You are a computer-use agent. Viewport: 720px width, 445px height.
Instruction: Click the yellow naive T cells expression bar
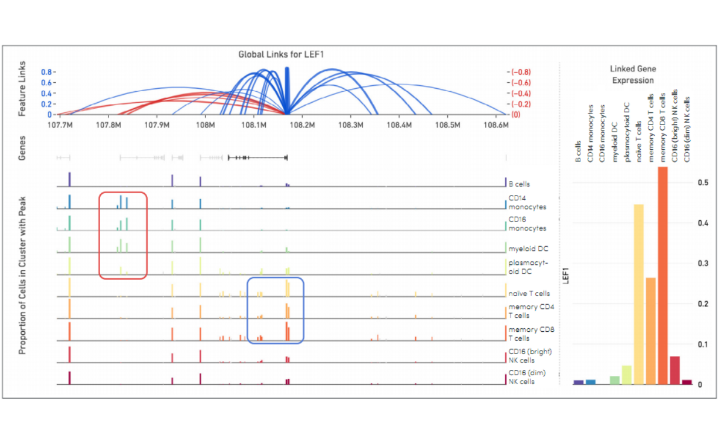[638, 295]
